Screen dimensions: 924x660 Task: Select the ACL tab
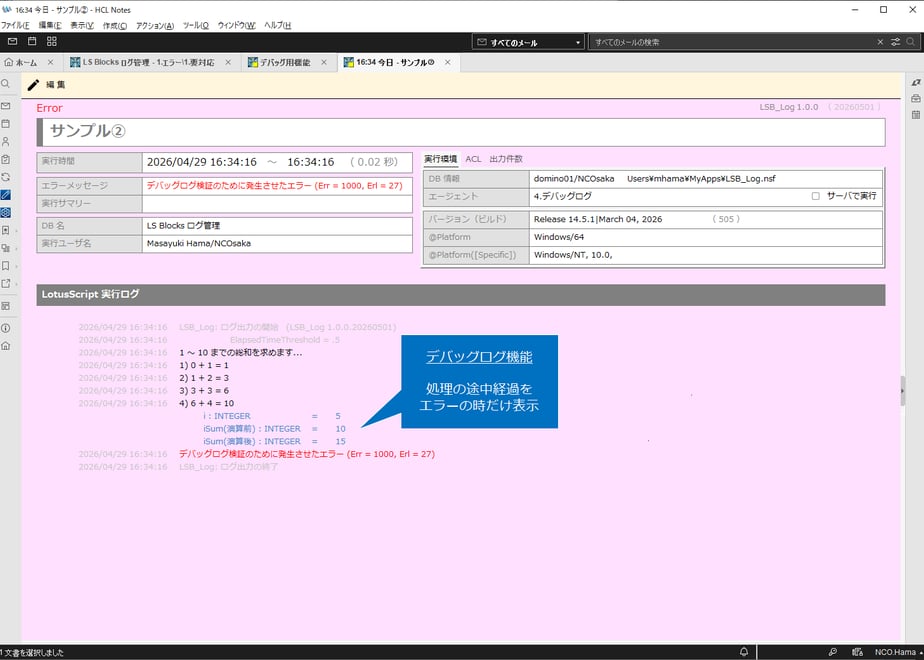tap(473, 159)
